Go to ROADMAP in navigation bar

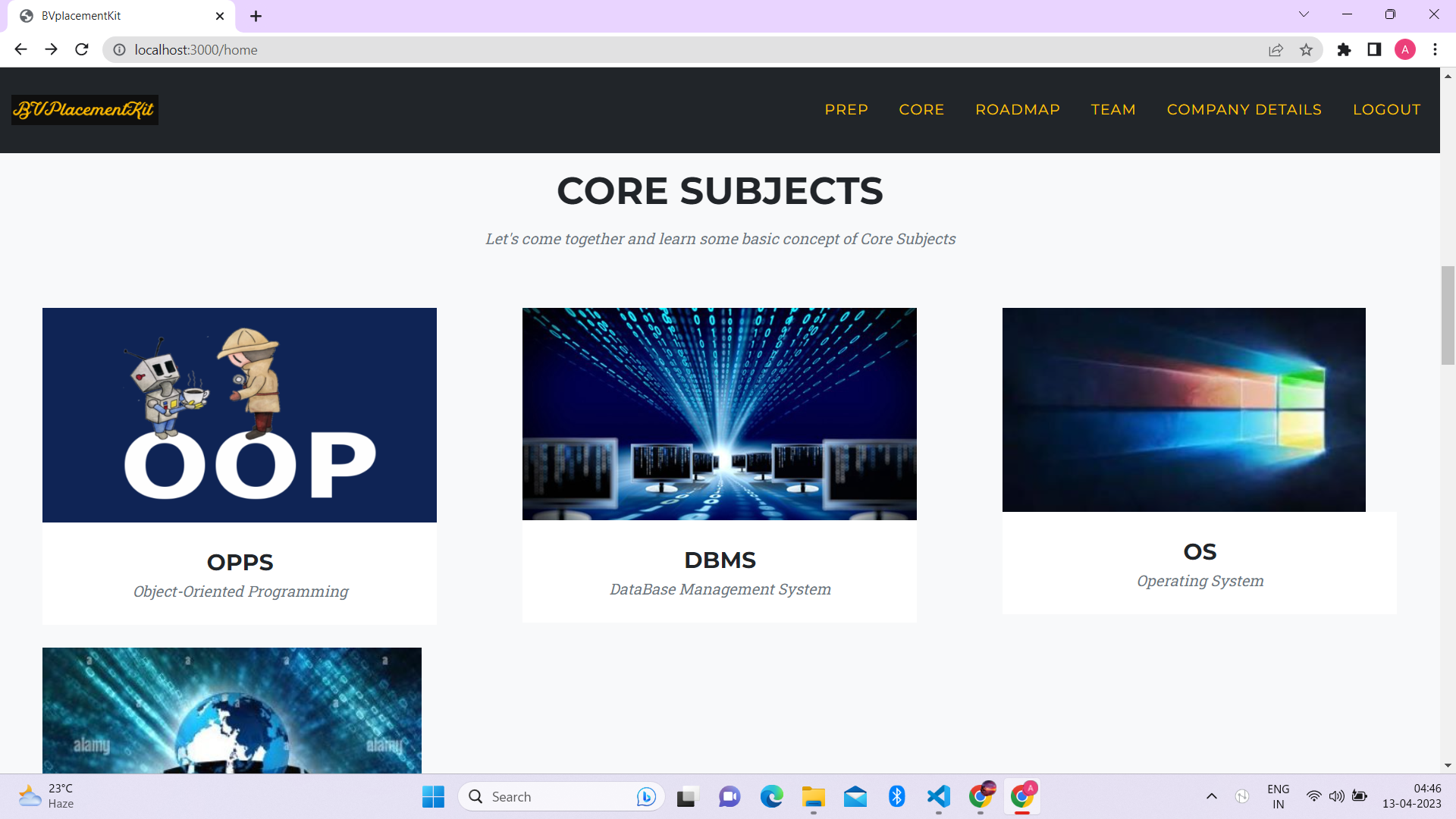tap(1017, 109)
